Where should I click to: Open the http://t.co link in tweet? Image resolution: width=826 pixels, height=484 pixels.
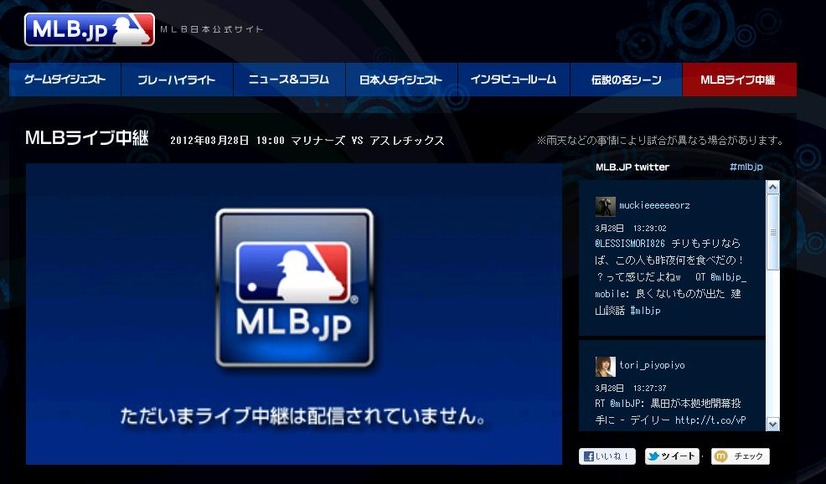[711, 420]
